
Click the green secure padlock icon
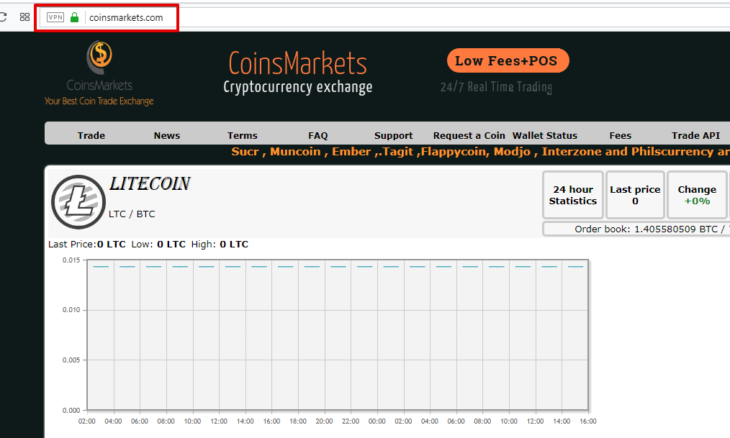point(74,17)
